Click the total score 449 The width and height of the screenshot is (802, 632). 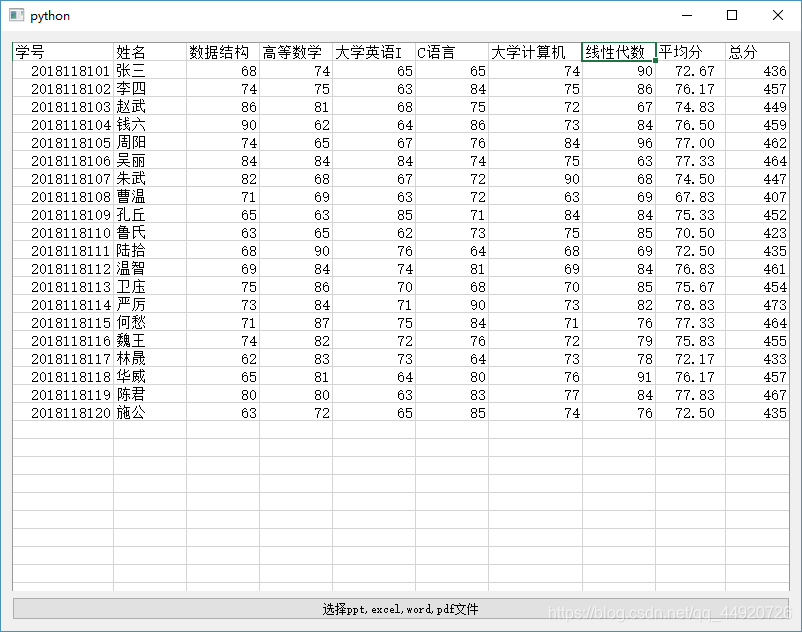pyautogui.click(x=758, y=106)
